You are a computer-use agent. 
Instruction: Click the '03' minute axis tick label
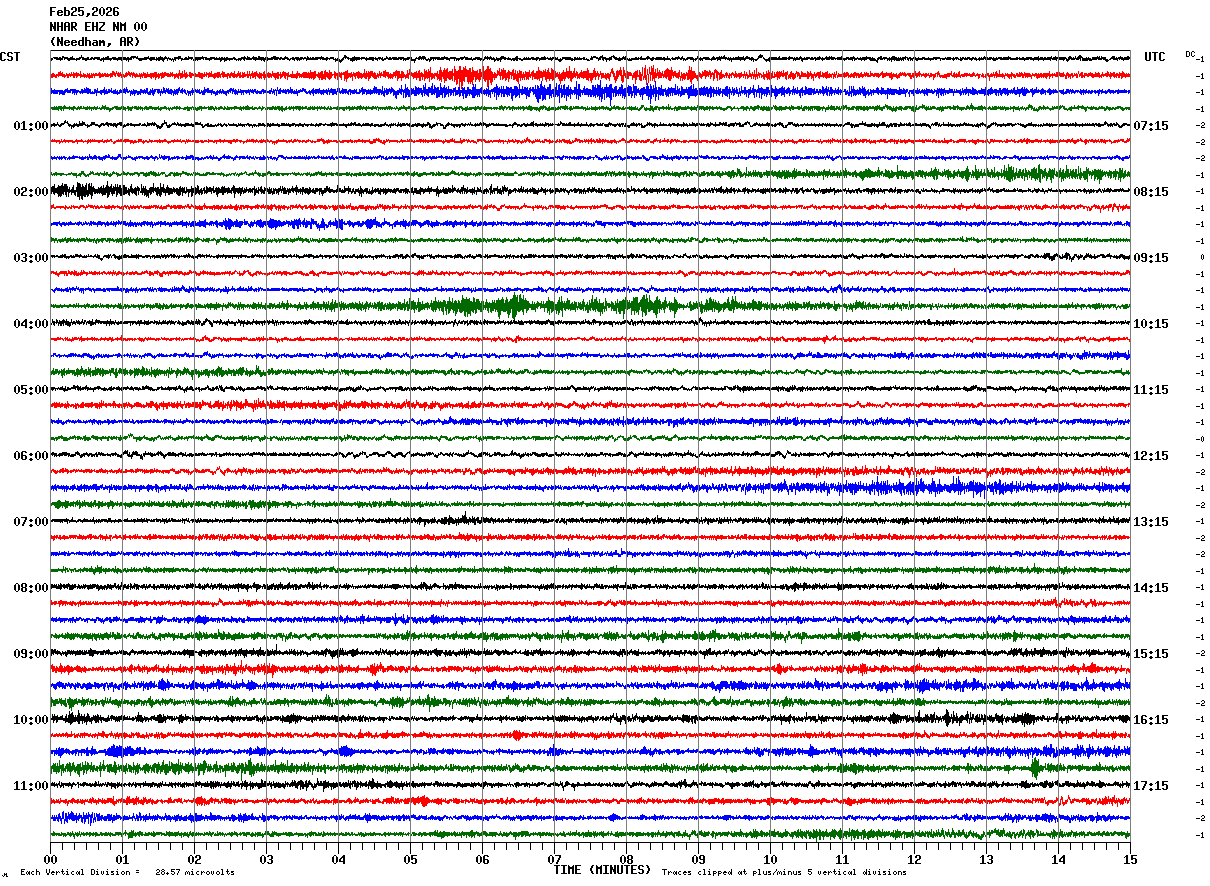pyautogui.click(x=266, y=859)
